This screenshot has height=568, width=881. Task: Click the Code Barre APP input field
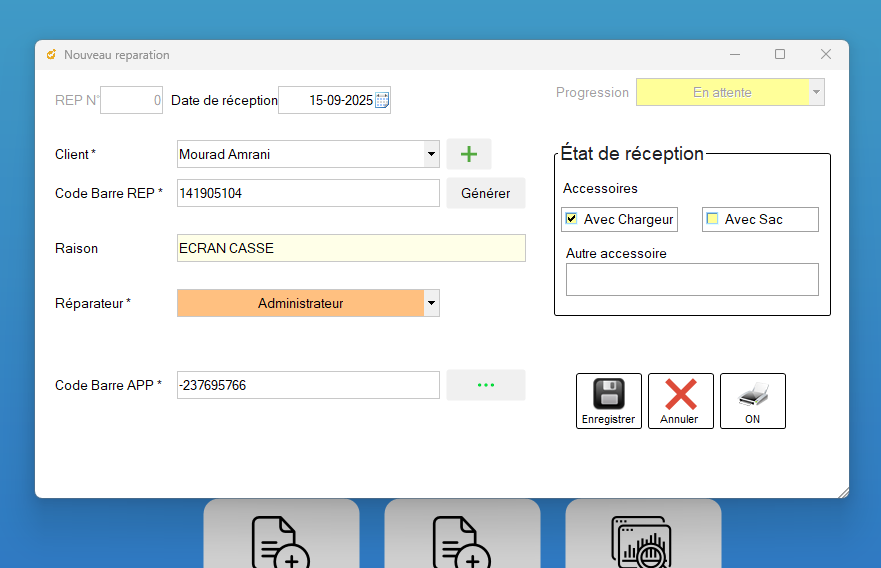point(307,385)
